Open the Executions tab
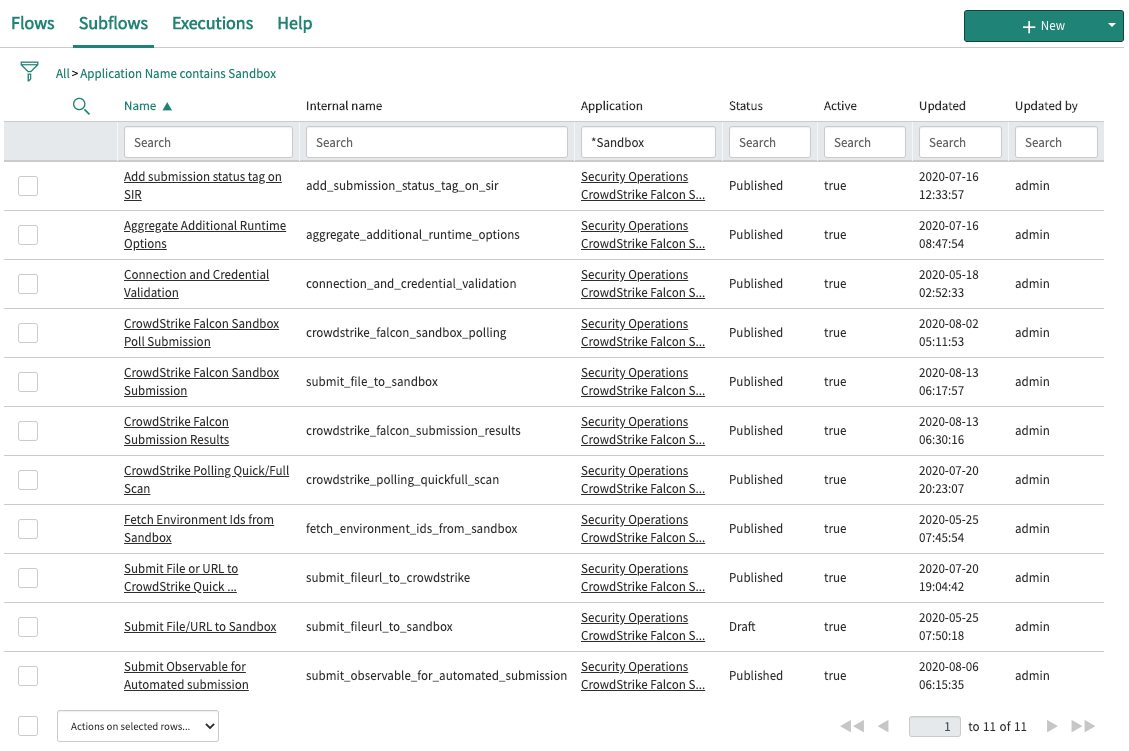 (212, 23)
